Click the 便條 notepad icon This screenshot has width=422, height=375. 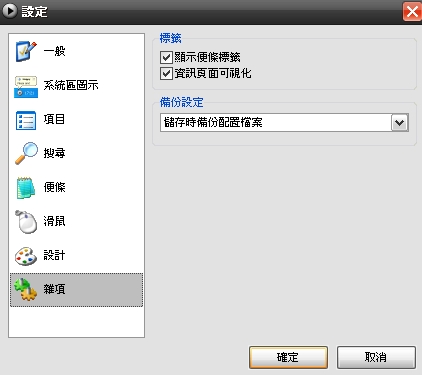coord(26,188)
